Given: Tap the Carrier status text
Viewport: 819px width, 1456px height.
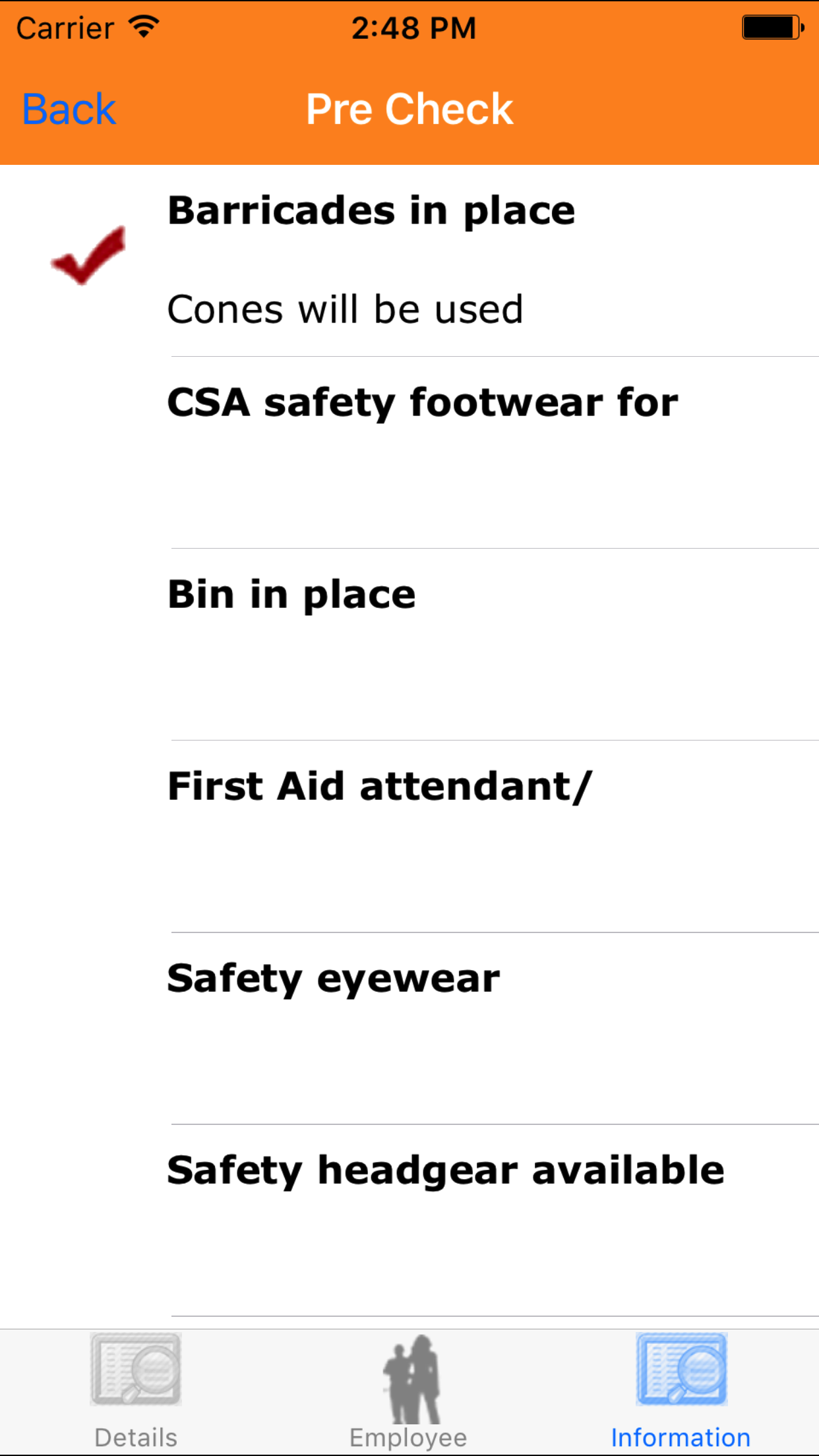Looking at the screenshot, I should coord(65,28).
